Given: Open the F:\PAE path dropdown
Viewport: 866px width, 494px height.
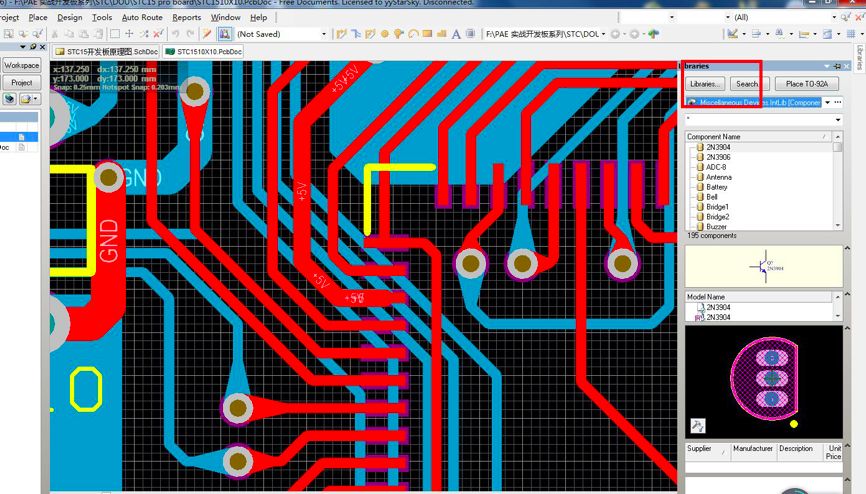Looking at the screenshot, I should pyautogui.click(x=604, y=34).
